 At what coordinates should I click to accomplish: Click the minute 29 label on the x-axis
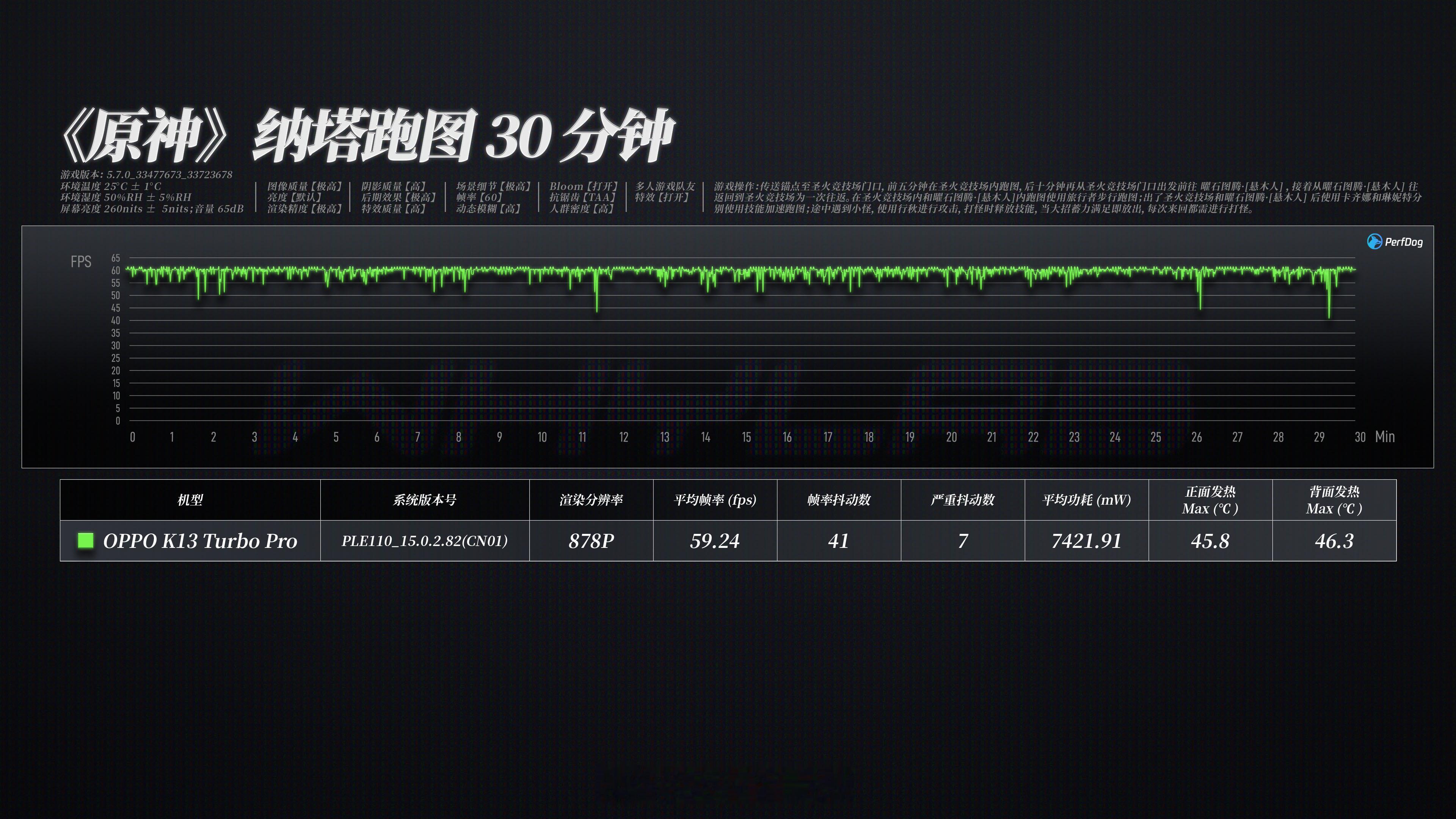pyautogui.click(x=1319, y=437)
